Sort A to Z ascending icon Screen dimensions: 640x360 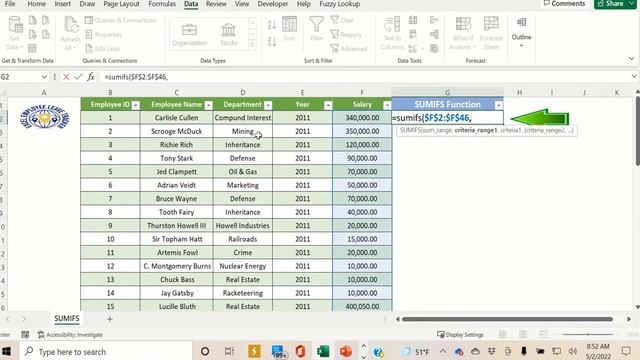point(272,24)
